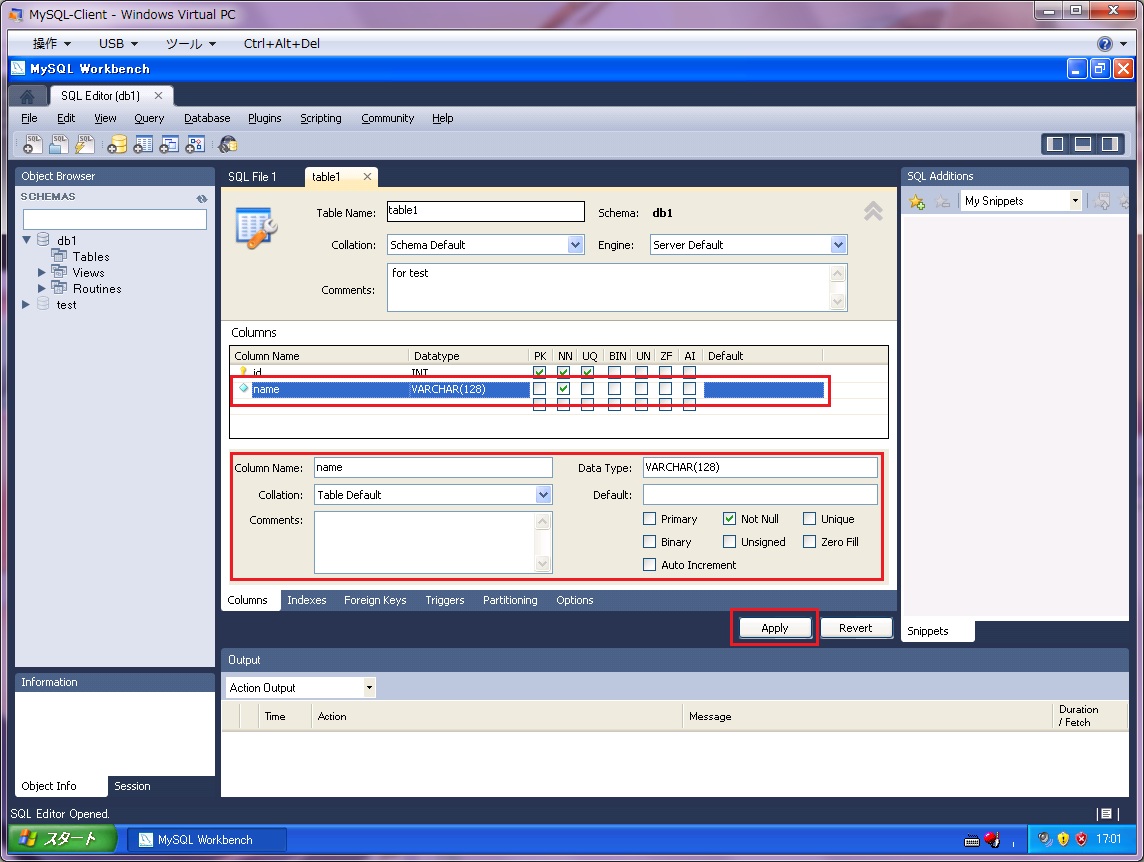Expand the test schema node
Viewport: 1144px width, 862px height.
click(26, 304)
